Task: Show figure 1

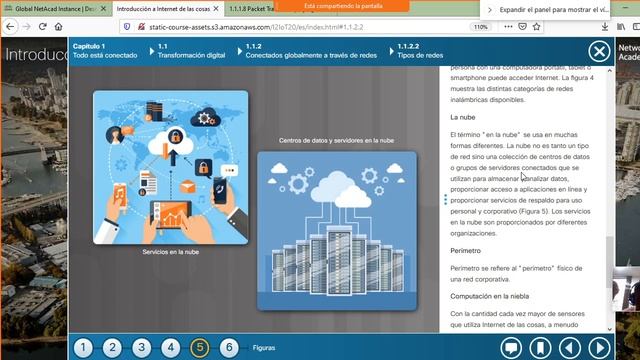Action: pyautogui.click(x=83, y=348)
